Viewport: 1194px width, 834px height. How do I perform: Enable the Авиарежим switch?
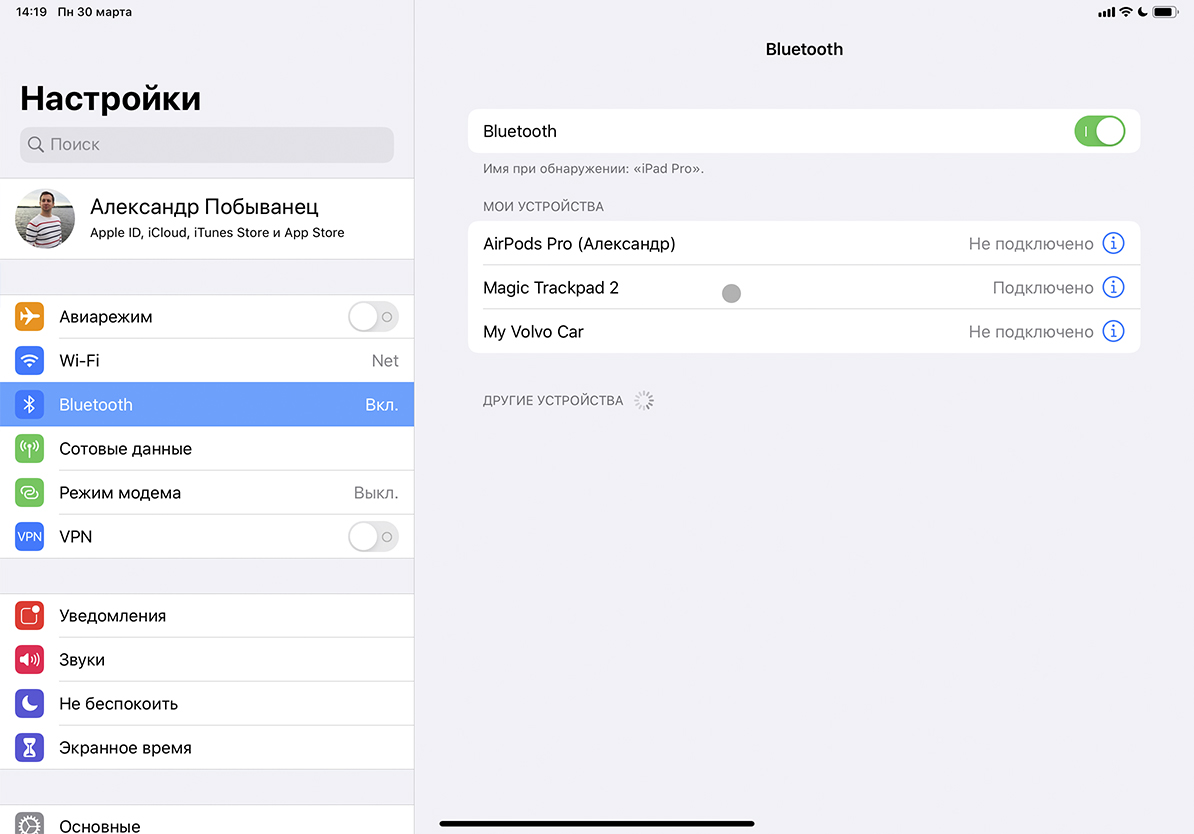[x=373, y=316]
